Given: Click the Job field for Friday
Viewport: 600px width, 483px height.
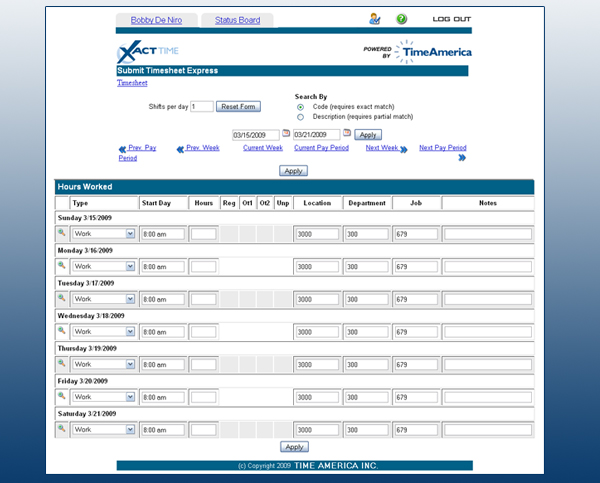Looking at the screenshot, I should 416,397.
